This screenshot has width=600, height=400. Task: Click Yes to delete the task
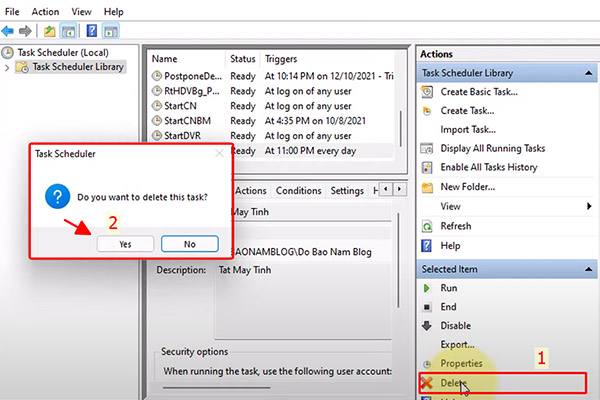[x=126, y=244]
